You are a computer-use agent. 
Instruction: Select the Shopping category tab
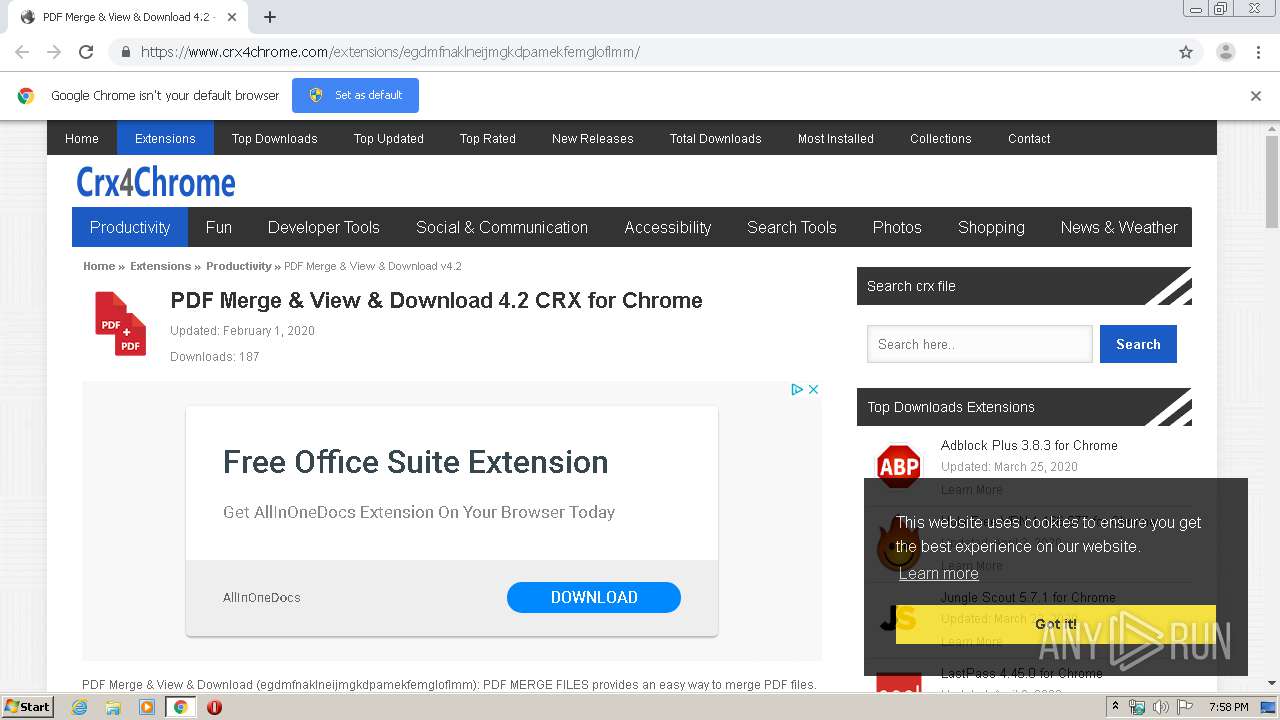[x=991, y=227]
